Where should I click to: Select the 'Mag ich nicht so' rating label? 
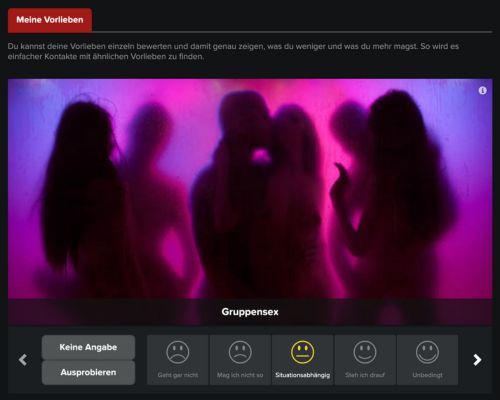coord(240,375)
